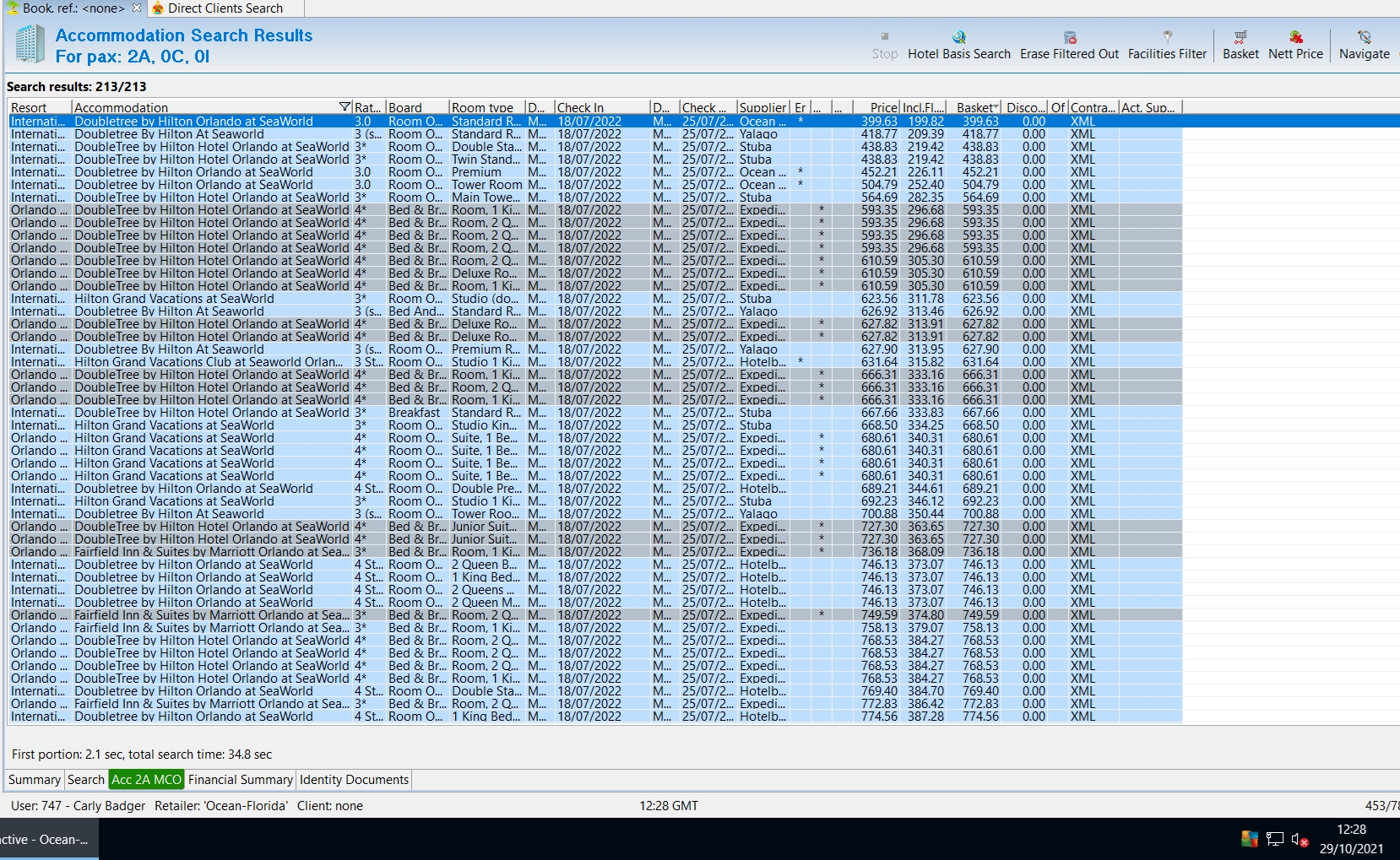This screenshot has height=860, width=1400.
Task: Open the Accommodation column filter funnel
Action: pyautogui.click(x=345, y=107)
